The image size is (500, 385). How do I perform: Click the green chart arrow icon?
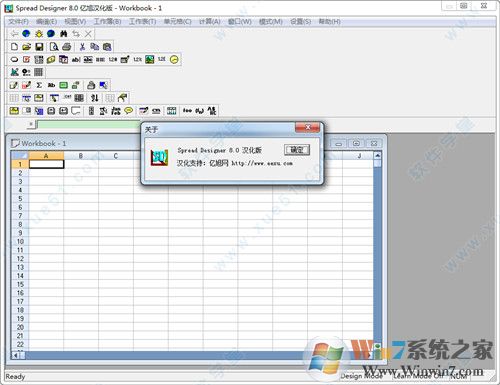[14, 72]
